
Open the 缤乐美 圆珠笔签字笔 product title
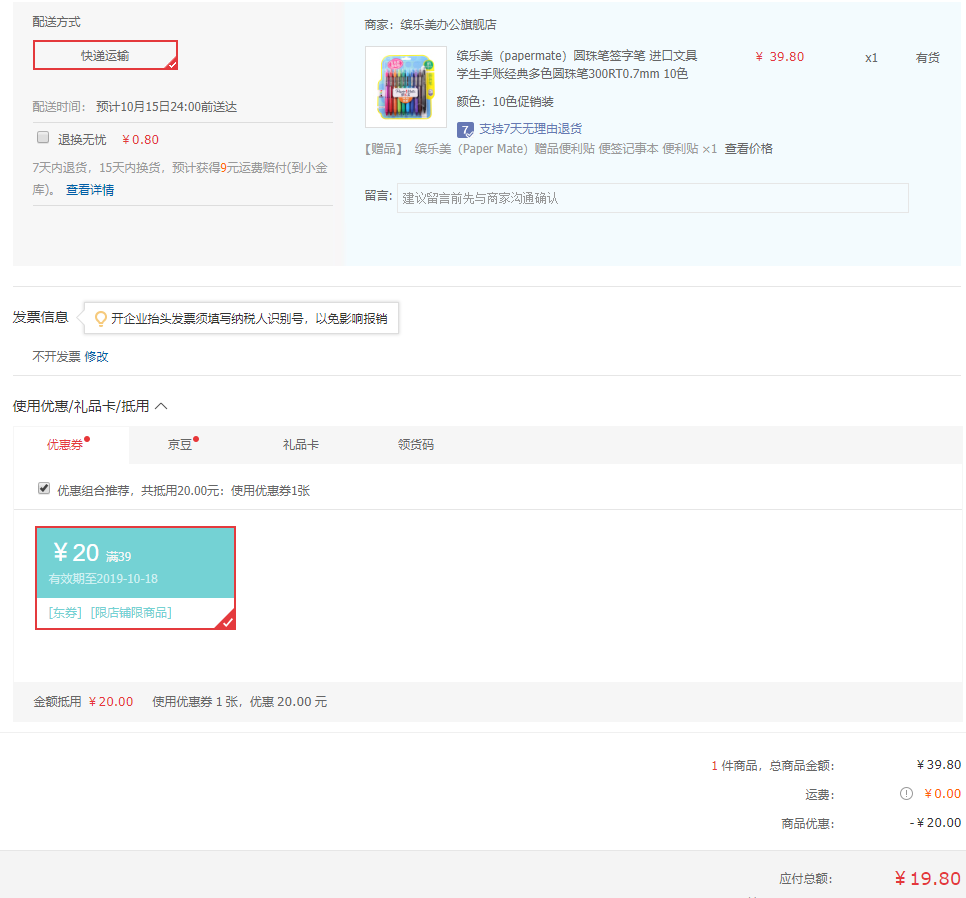(x=577, y=65)
